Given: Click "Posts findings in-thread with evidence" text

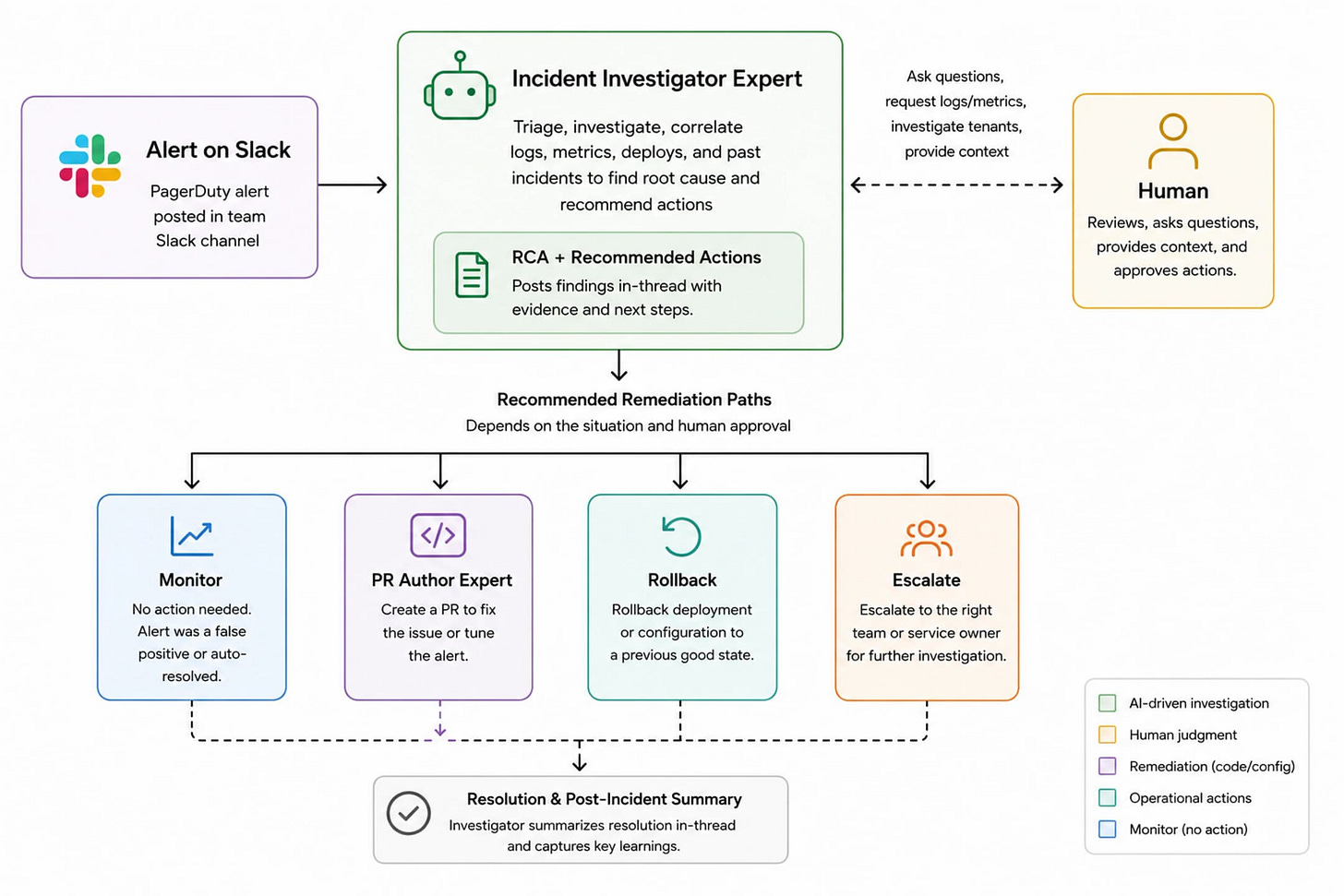Looking at the screenshot, I should (x=617, y=298).
